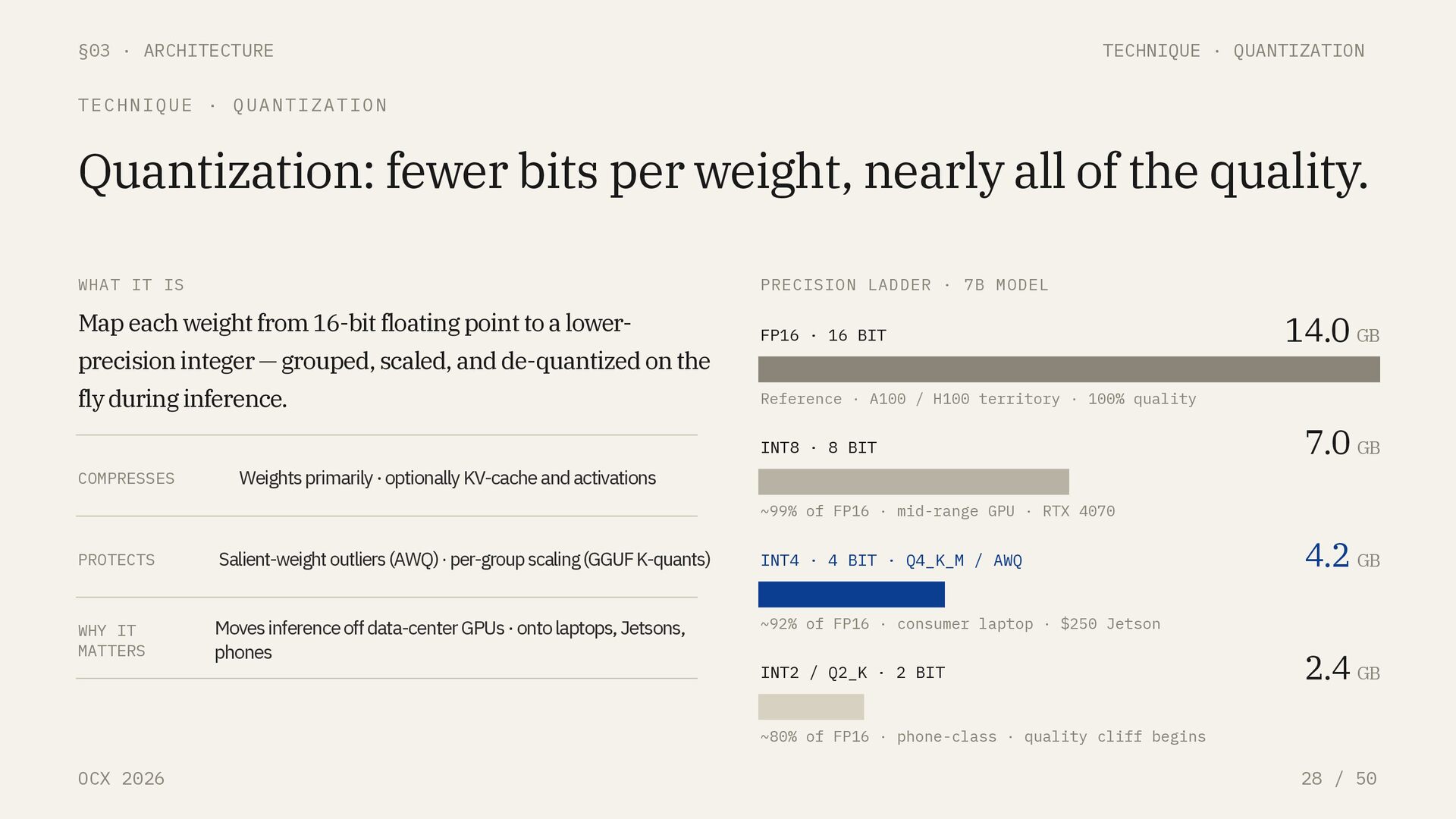Viewport: 1456px width, 819px height.
Task: Click the top-right TECHNIQUE · QUANTIZATION header
Action: pos(1233,51)
